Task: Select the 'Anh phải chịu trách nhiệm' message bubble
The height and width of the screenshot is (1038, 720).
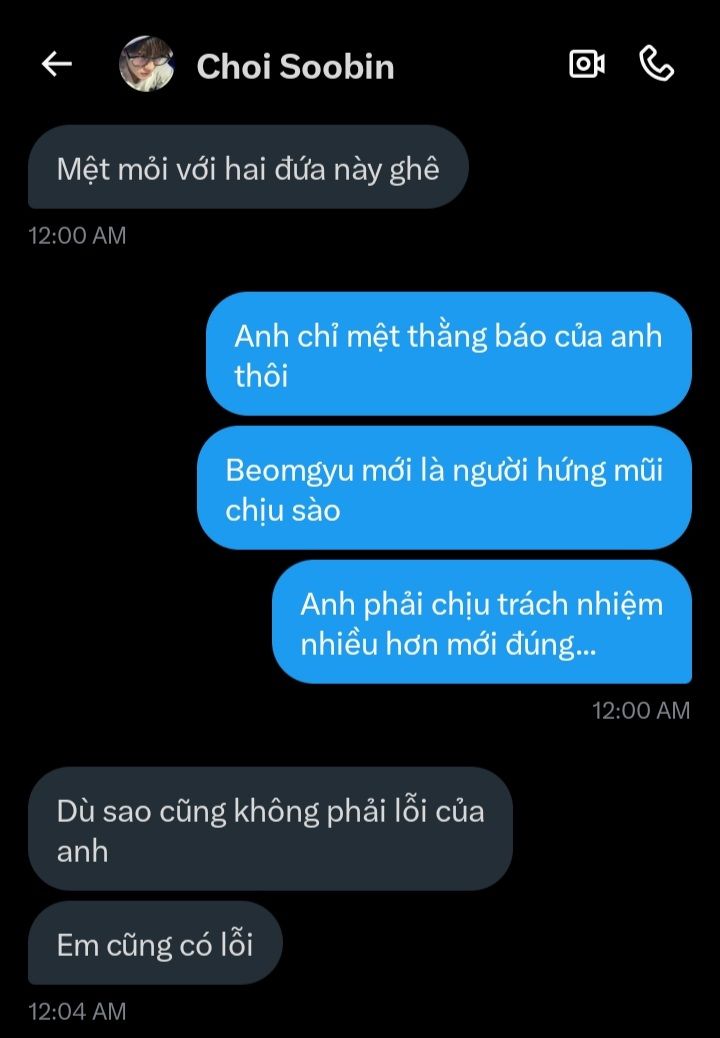Action: (x=482, y=622)
